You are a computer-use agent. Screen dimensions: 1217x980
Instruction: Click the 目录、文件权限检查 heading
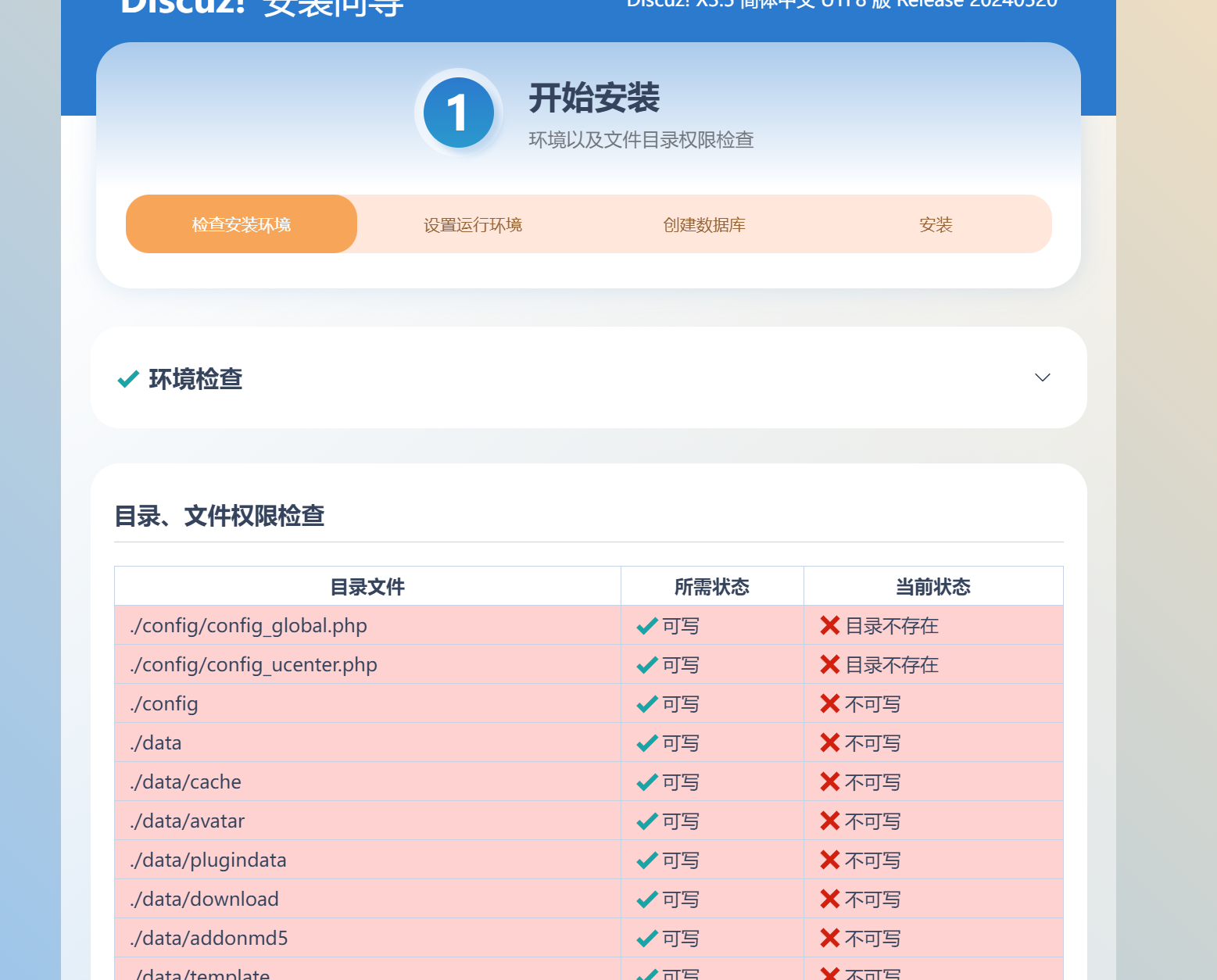(x=220, y=516)
